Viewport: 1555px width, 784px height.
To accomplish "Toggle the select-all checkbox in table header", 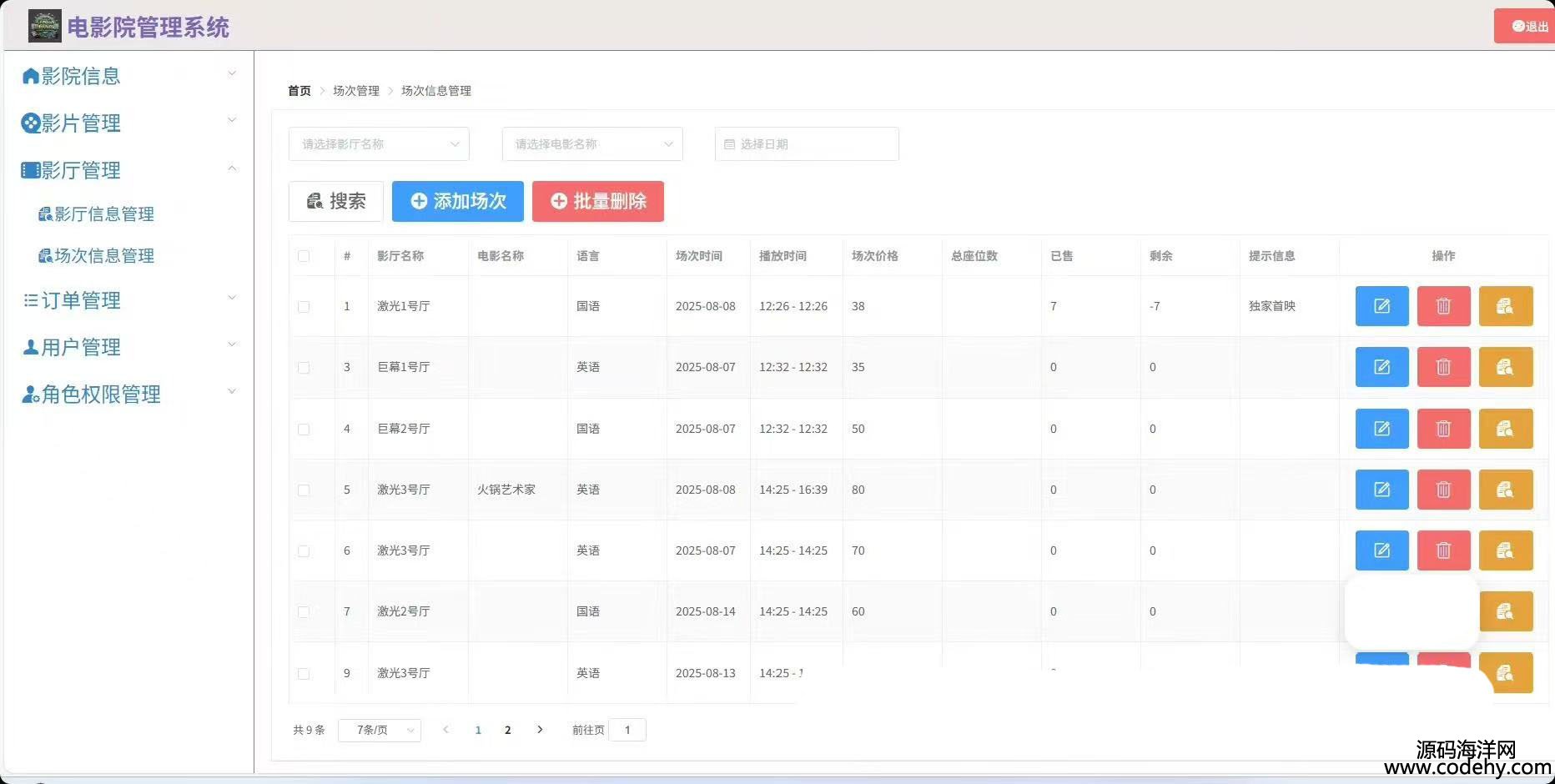I will pyautogui.click(x=304, y=256).
